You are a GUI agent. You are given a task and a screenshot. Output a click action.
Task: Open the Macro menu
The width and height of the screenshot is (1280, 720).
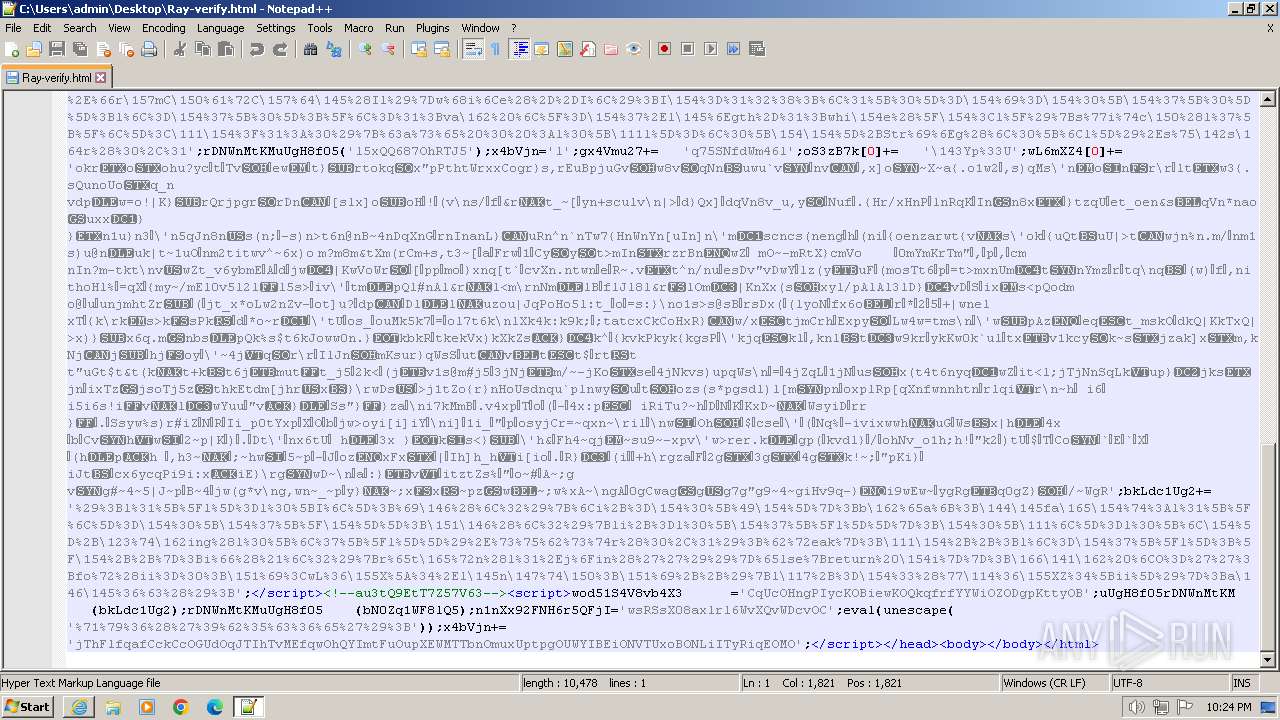[359, 28]
